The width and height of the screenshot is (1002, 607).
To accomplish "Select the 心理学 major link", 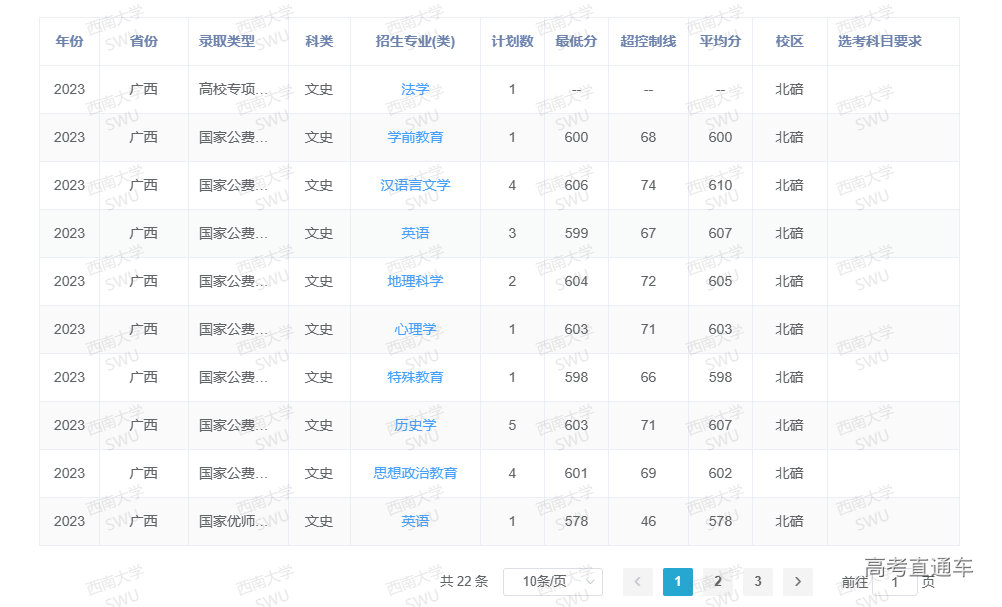I will (415, 329).
